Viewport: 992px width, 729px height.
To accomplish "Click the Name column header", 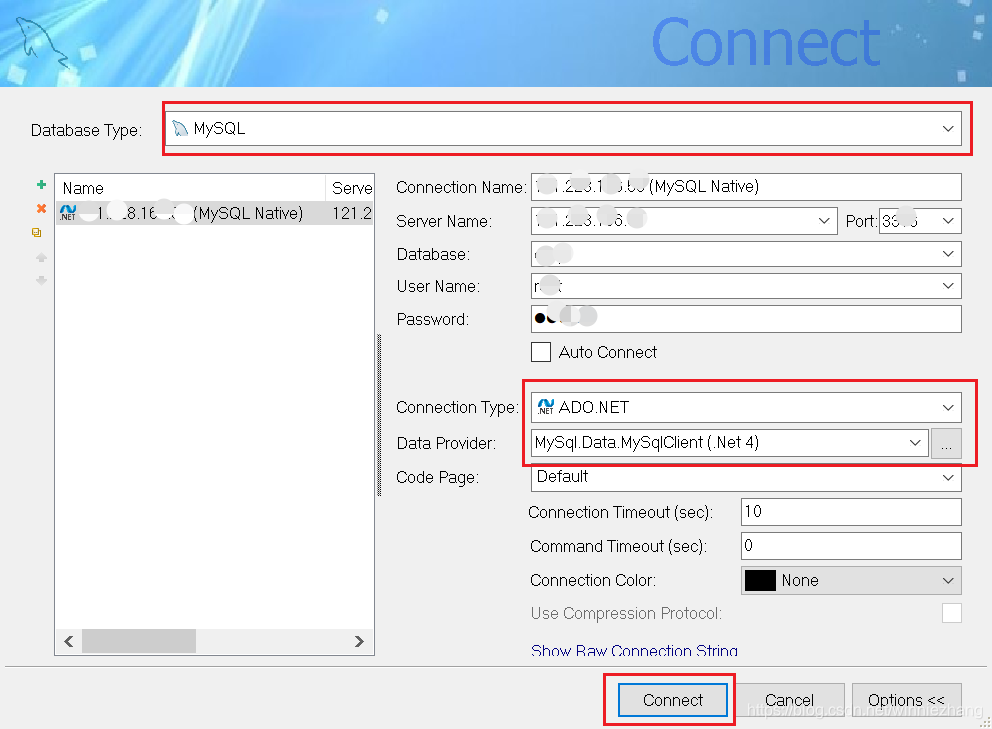I will click(190, 188).
